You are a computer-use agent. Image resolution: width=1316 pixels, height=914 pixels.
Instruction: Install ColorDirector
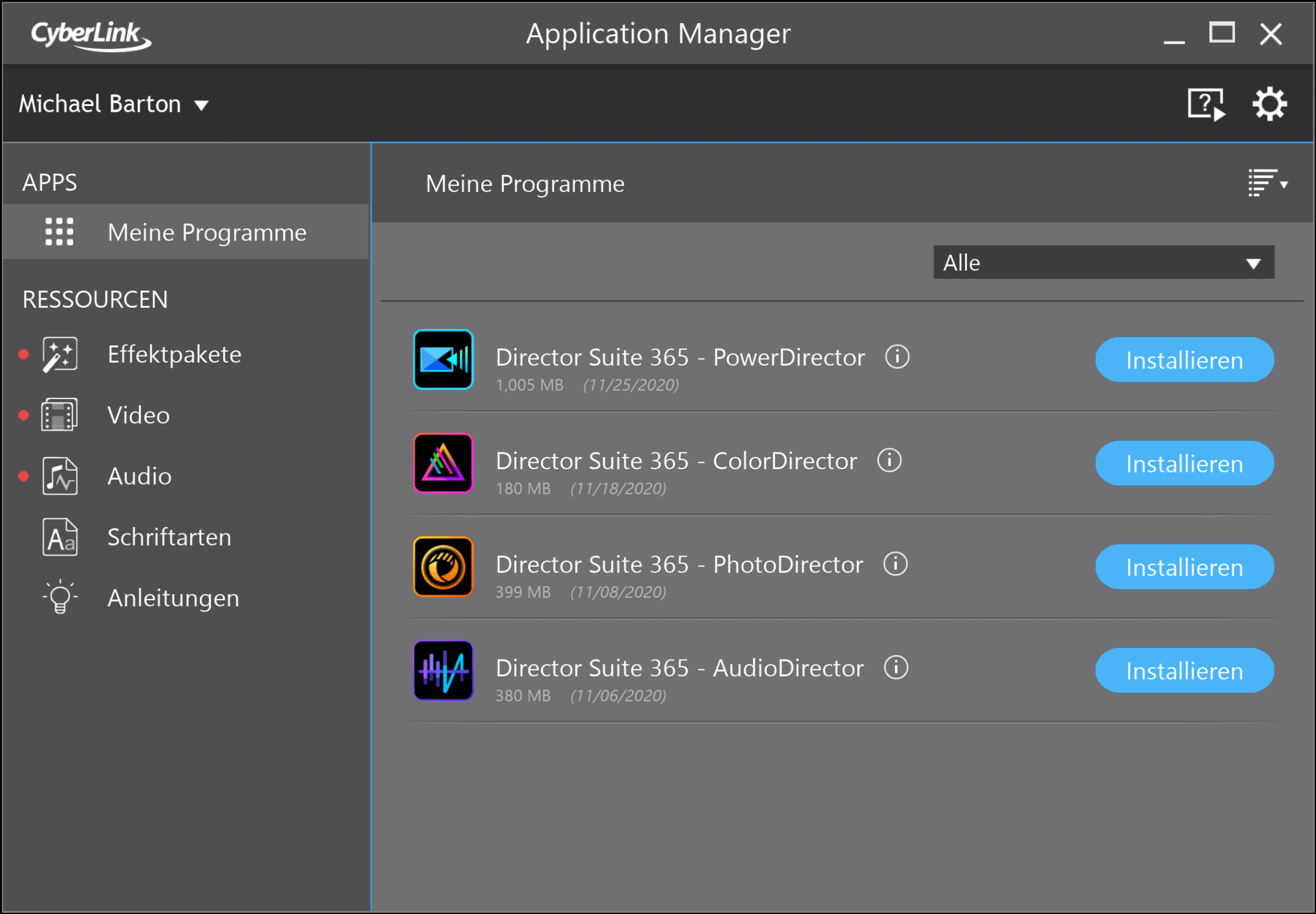(1184, 463)
